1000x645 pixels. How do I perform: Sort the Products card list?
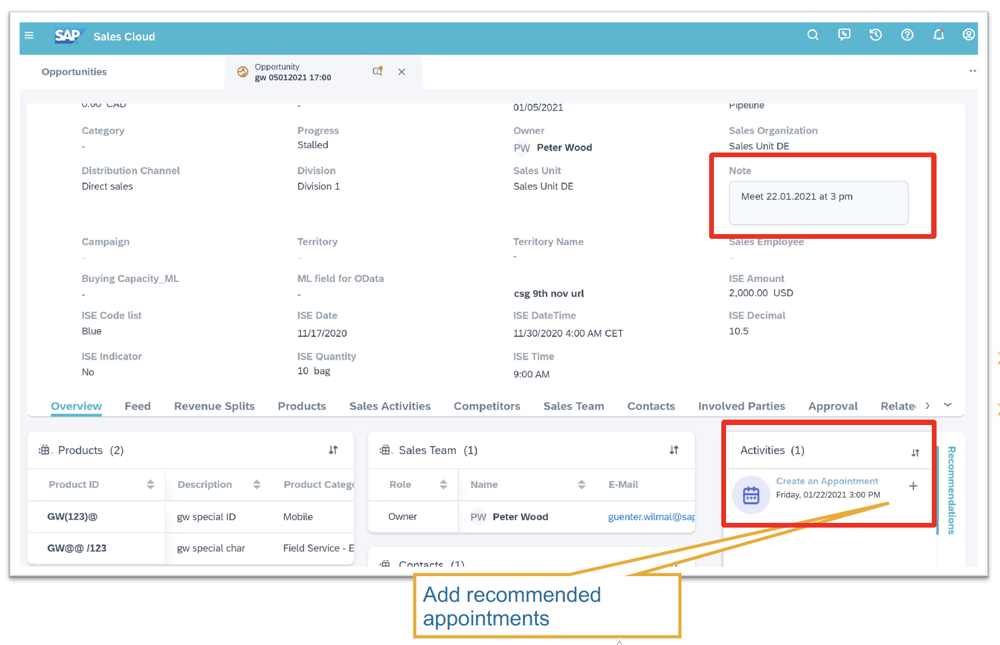coord(333,450)
